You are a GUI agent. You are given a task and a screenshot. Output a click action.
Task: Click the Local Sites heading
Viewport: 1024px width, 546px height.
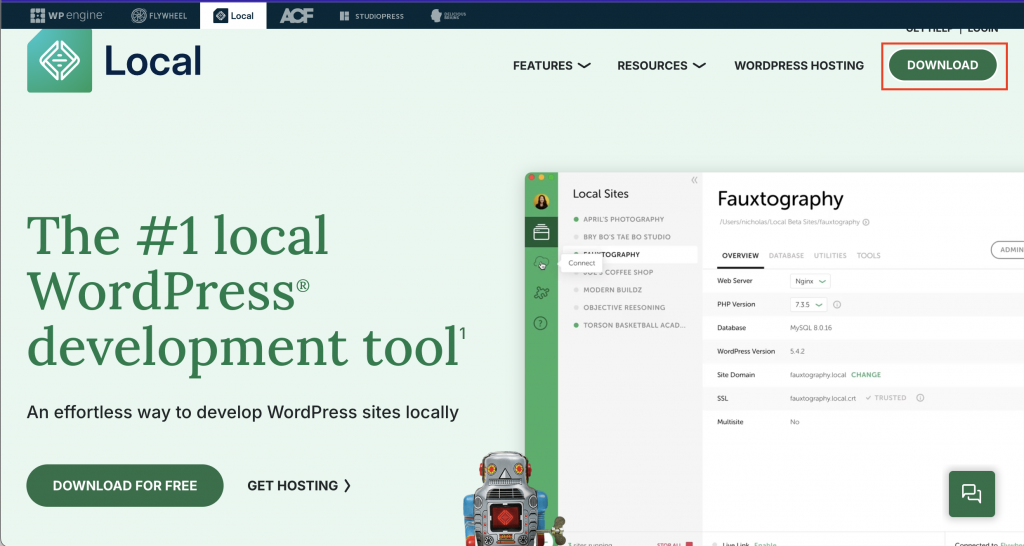point(601,194)
